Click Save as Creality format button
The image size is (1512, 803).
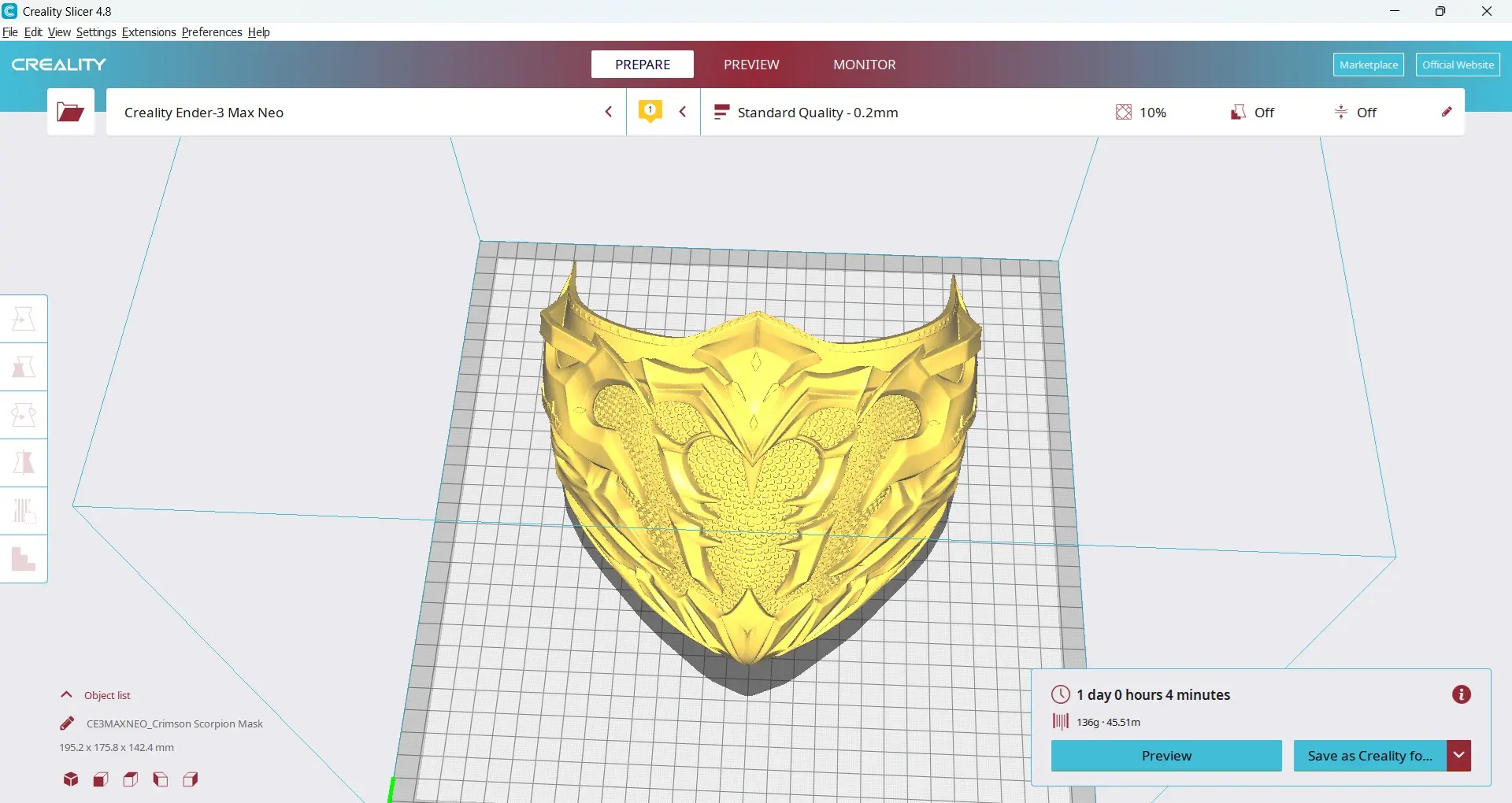point(1370,756)
